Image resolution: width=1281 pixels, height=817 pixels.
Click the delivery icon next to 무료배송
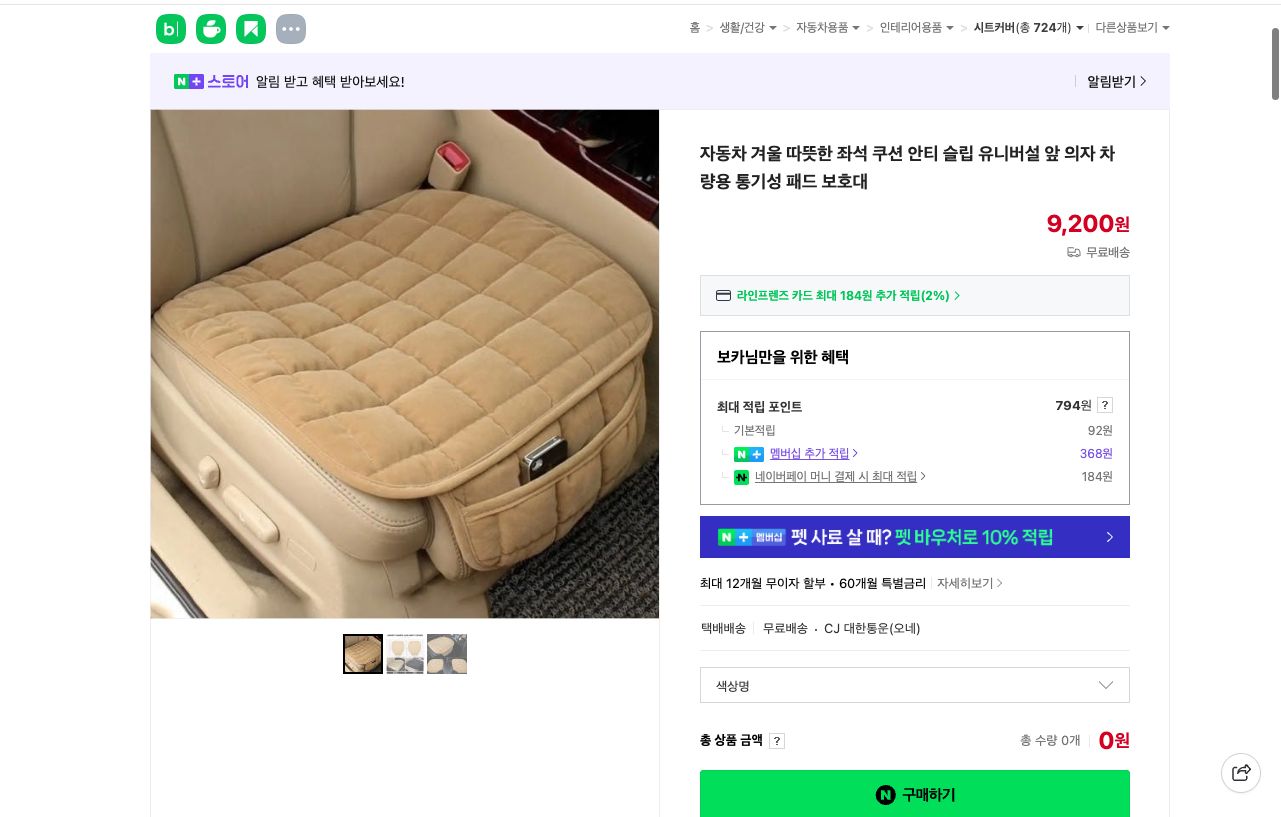point(1074,252)
